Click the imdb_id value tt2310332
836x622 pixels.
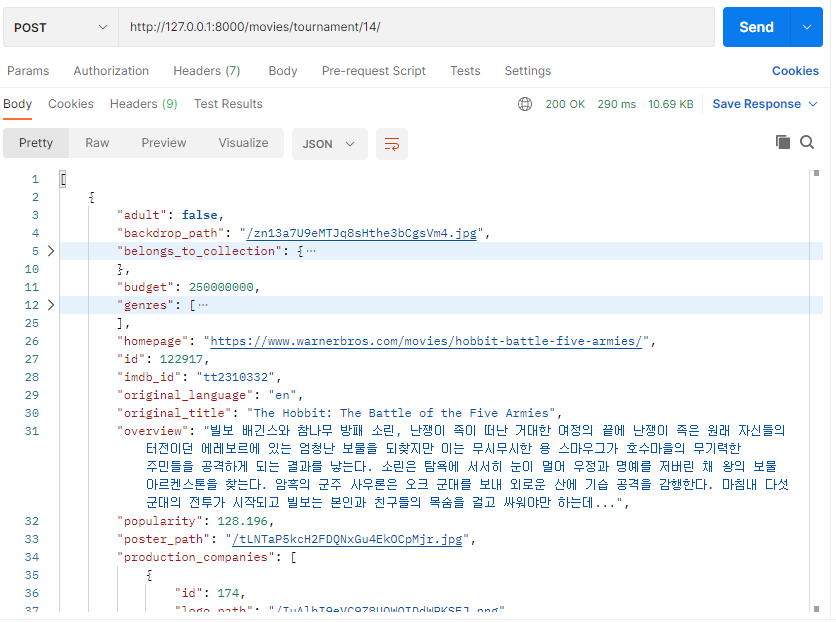(x=235, y=377)
